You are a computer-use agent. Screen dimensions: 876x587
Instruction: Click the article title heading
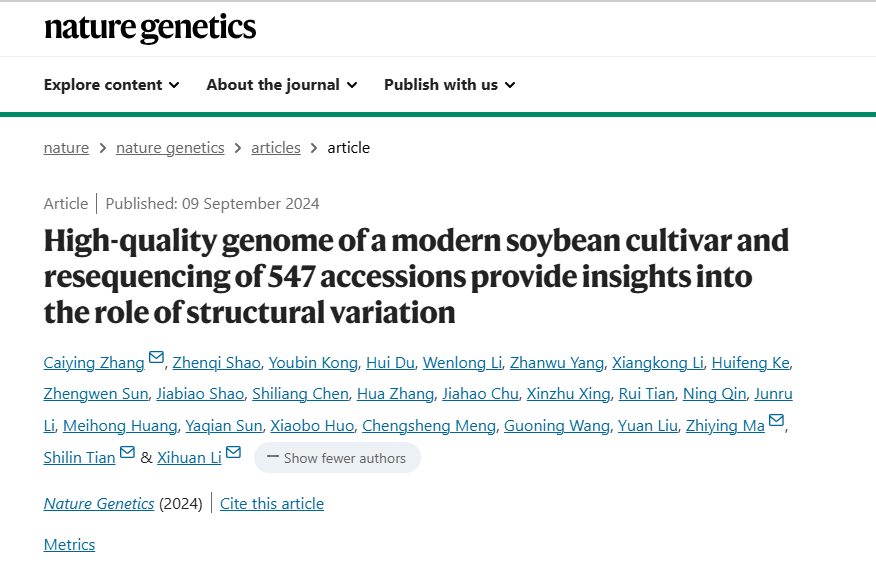pyautogui.click(x=416, y=276)
